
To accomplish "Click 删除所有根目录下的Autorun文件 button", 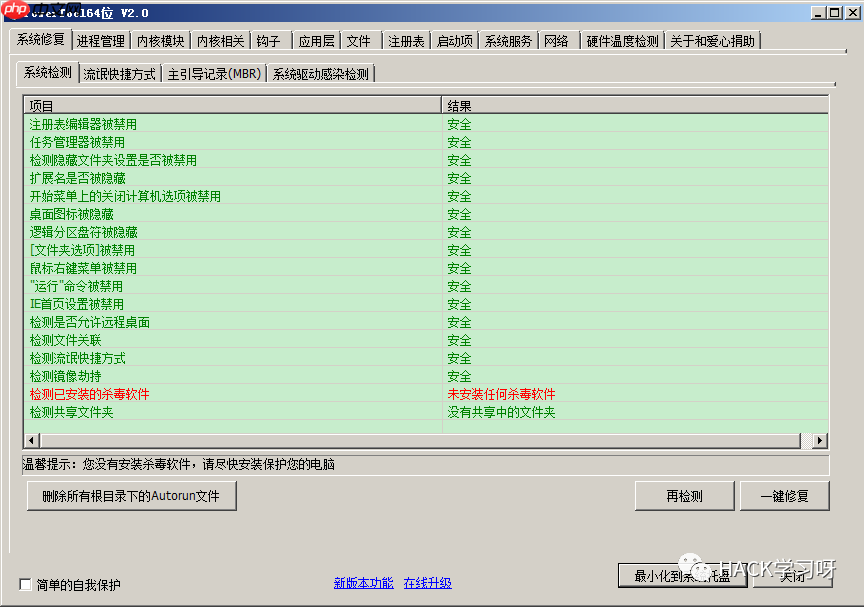I will [130, 495].
